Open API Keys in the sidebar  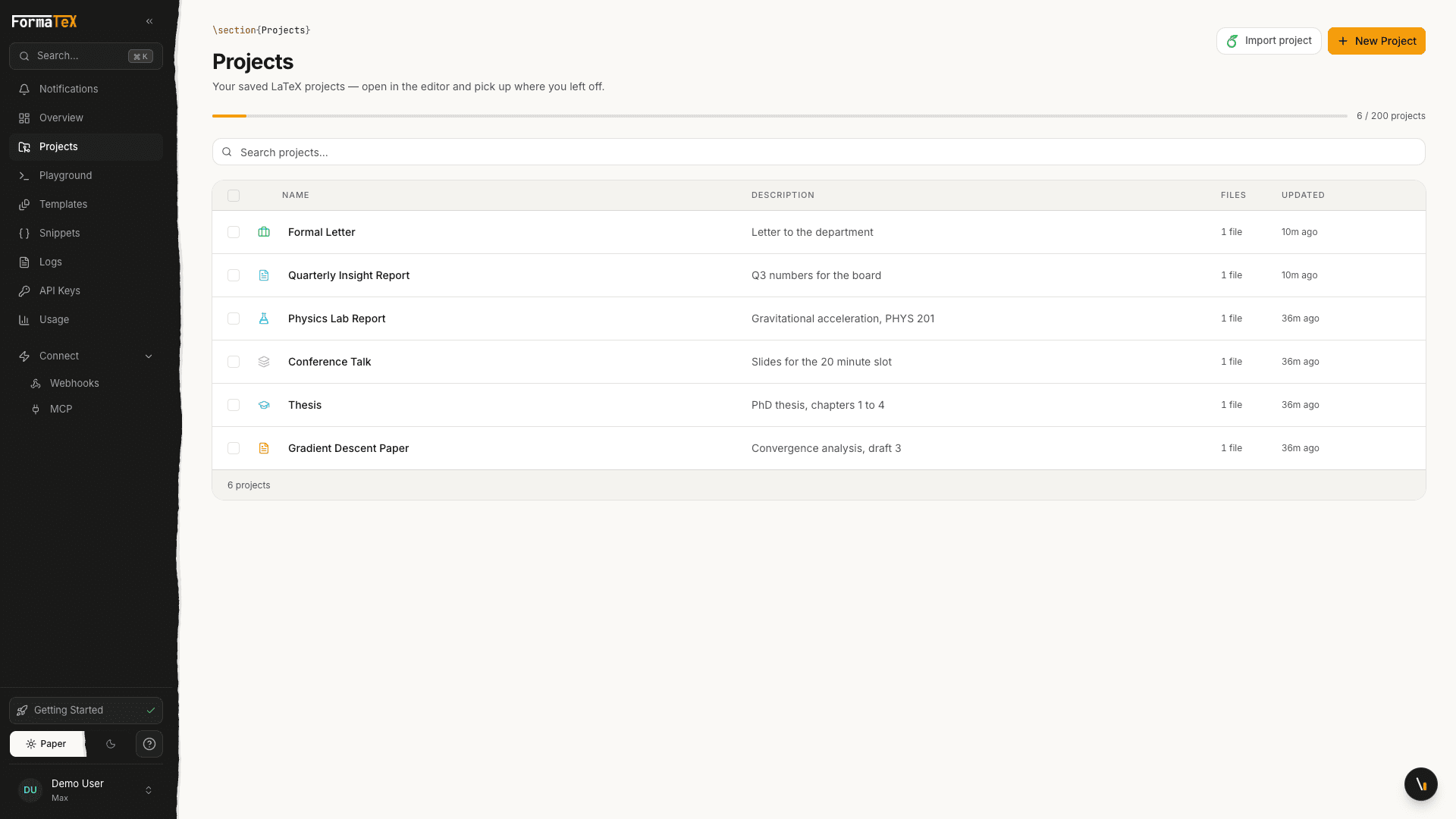(x=86, y=290)
